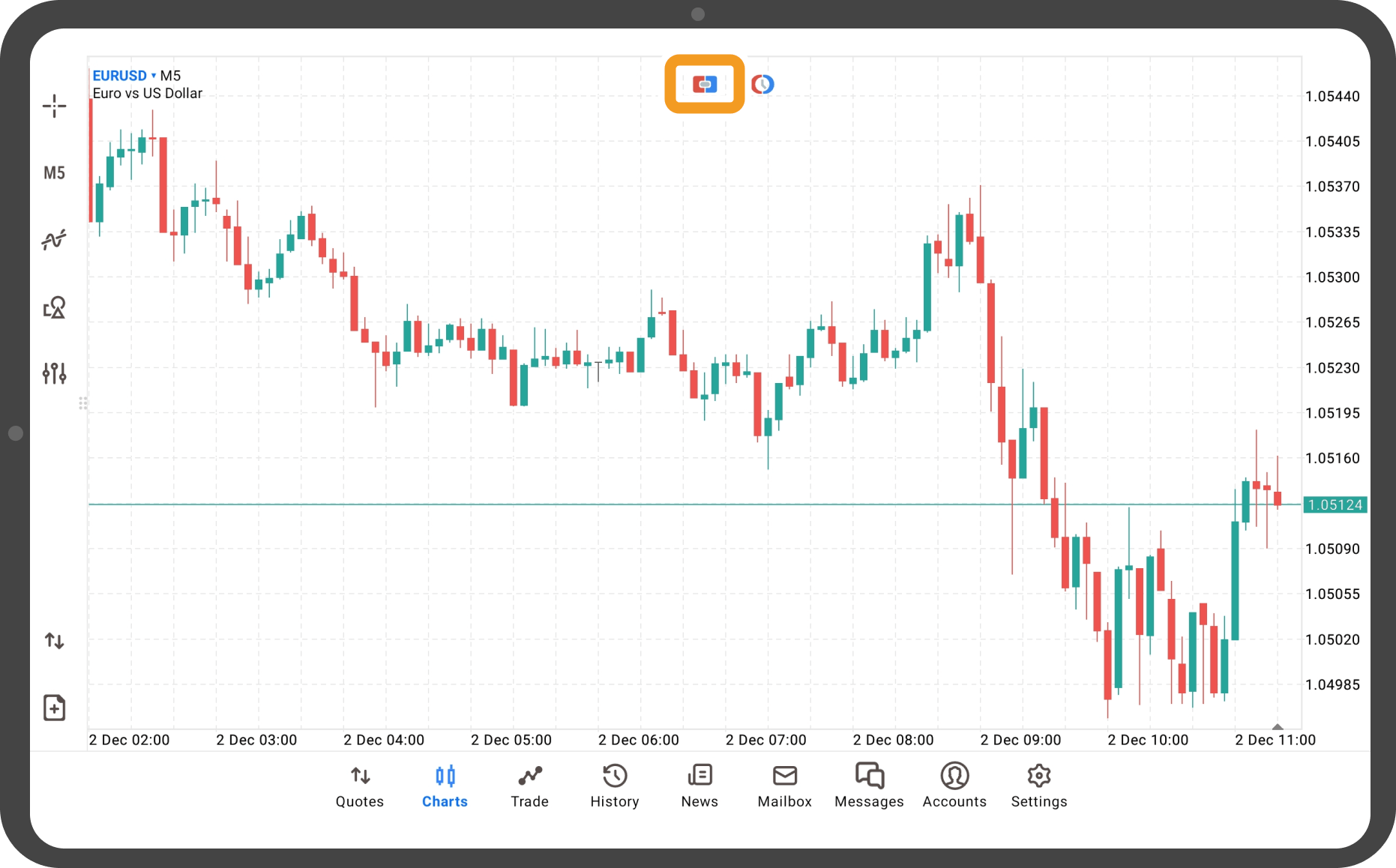
Task: Open the Messages tab
Action: pos(870,786)
